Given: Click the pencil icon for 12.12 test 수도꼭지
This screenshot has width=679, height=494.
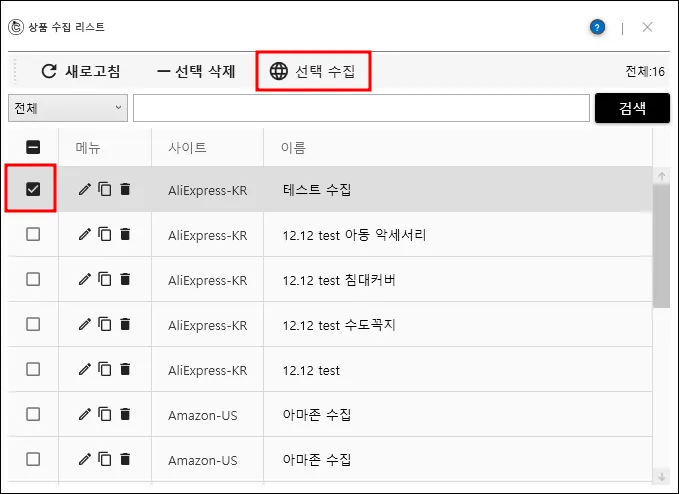Looking at the screenshot, I should [85, 324].
